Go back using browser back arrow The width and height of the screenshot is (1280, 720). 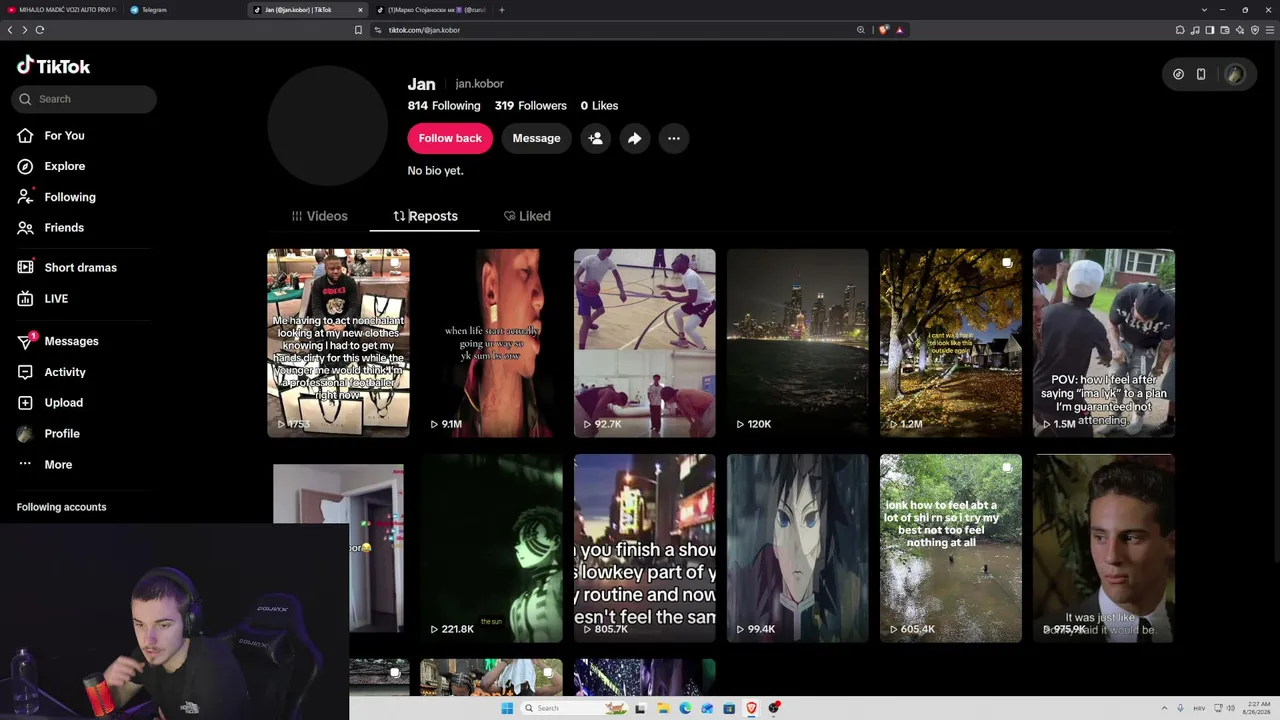point(10,30)
